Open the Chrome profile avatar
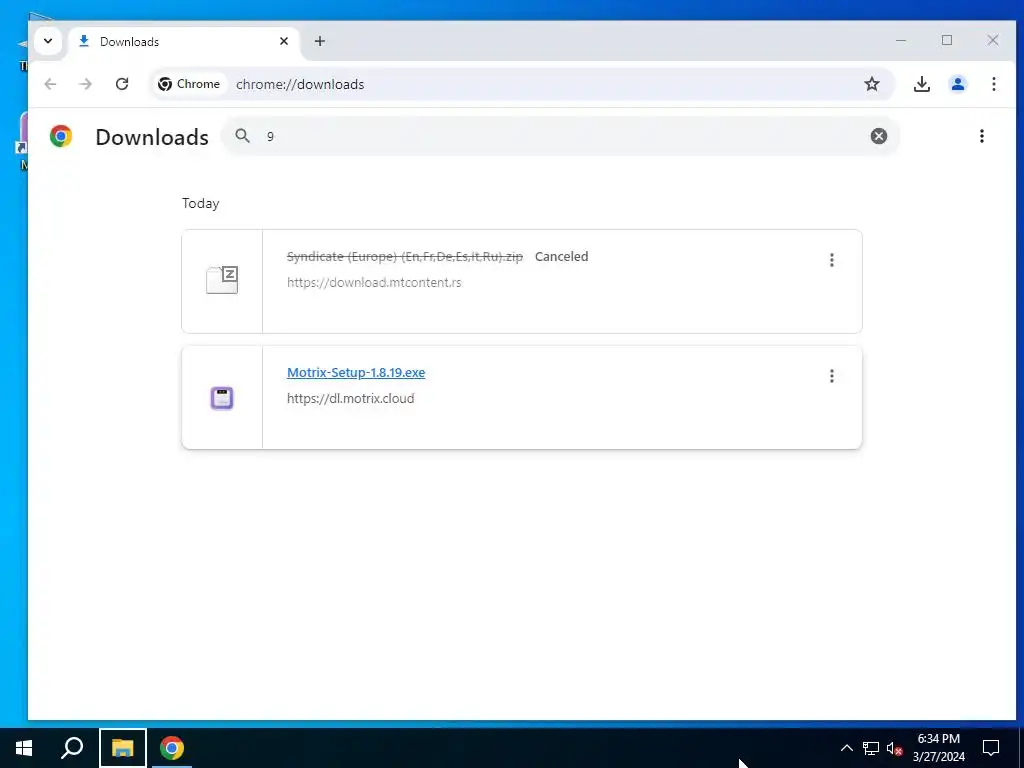 click(x=957, y=84)
